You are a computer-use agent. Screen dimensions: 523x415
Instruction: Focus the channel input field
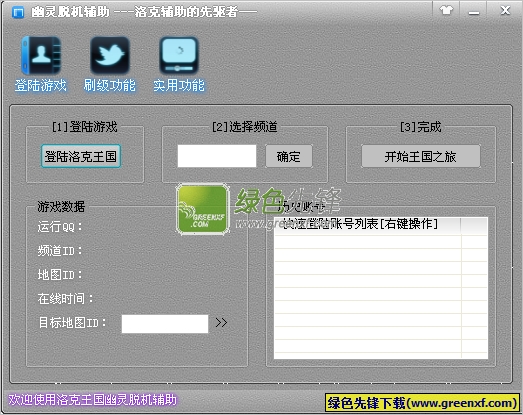point(217,156)
